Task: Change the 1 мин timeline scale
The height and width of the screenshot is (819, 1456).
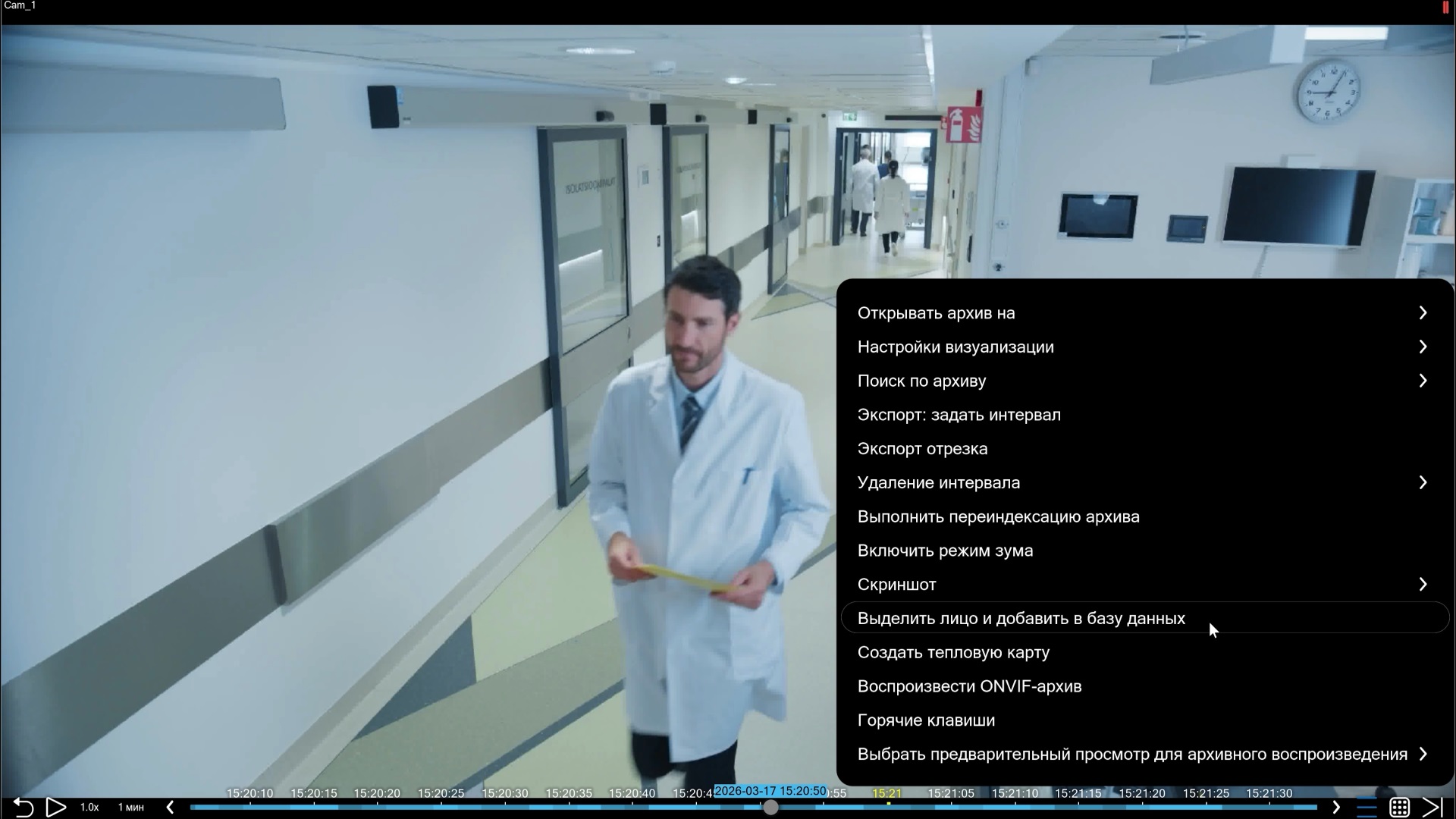Action: [131, 808]
